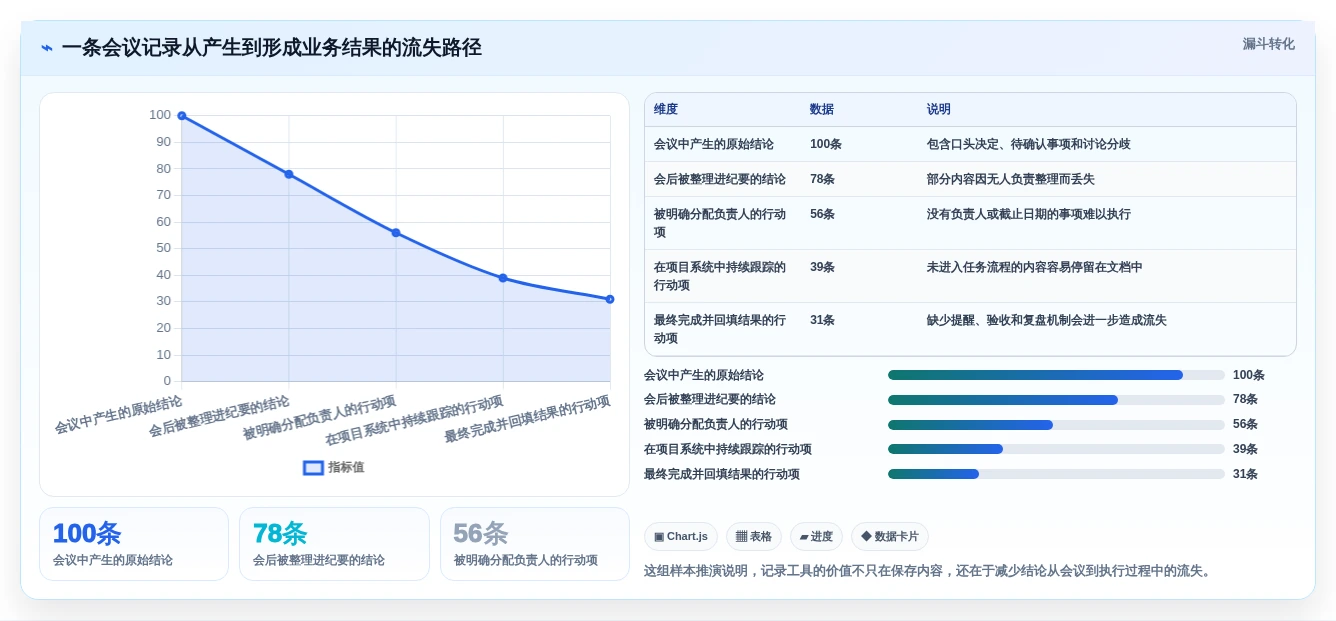Click the progress bar for 被明确分配负责人的行动项
Screen dimensions: 1336x621
(x=1056, y=425)
